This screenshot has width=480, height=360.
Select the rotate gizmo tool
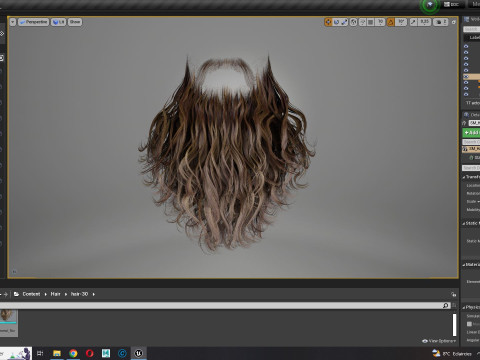pyautogui.click(x=336, y=22)
